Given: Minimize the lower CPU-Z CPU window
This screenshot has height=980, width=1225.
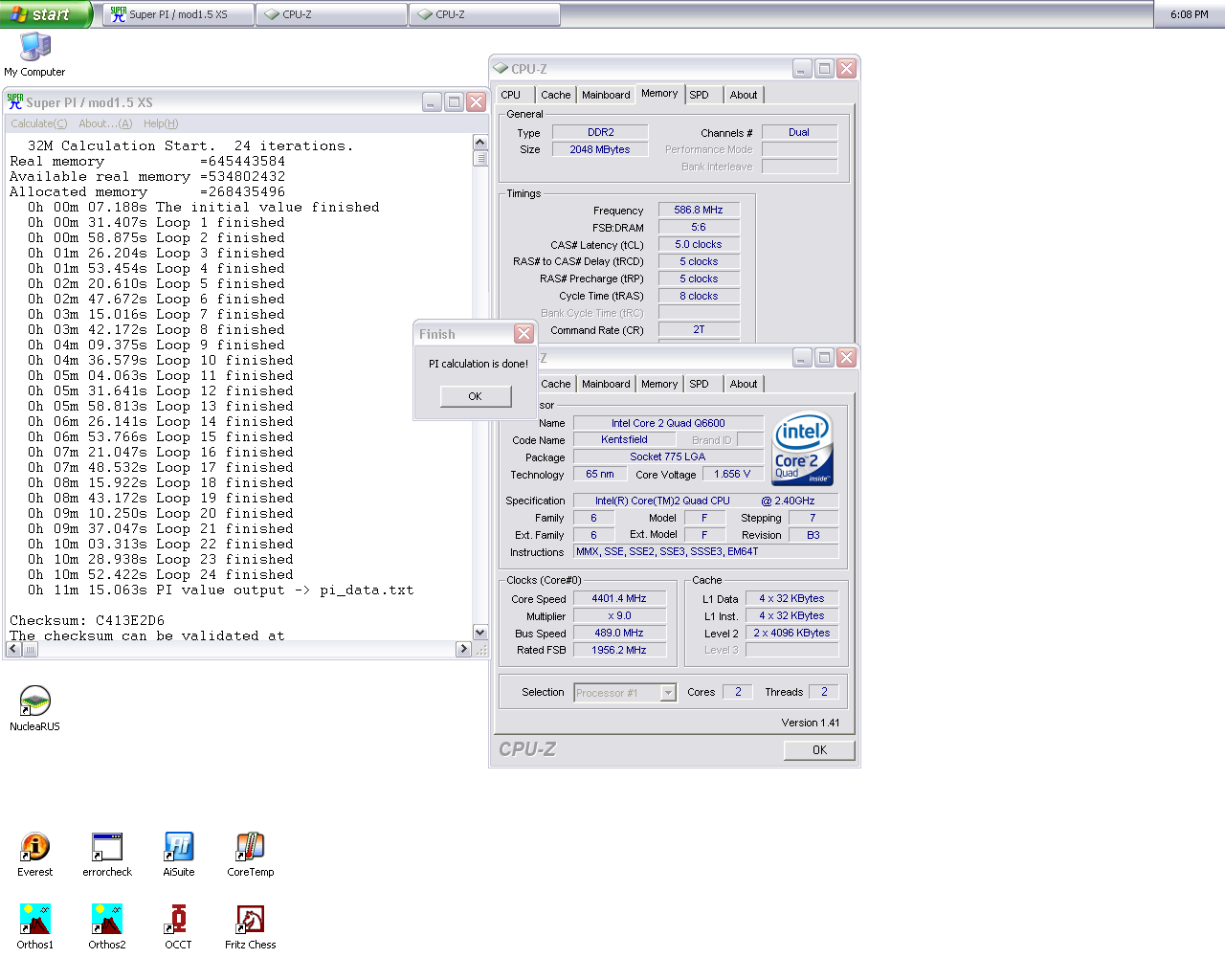Looking at the screenshot, I should (802, 358).
